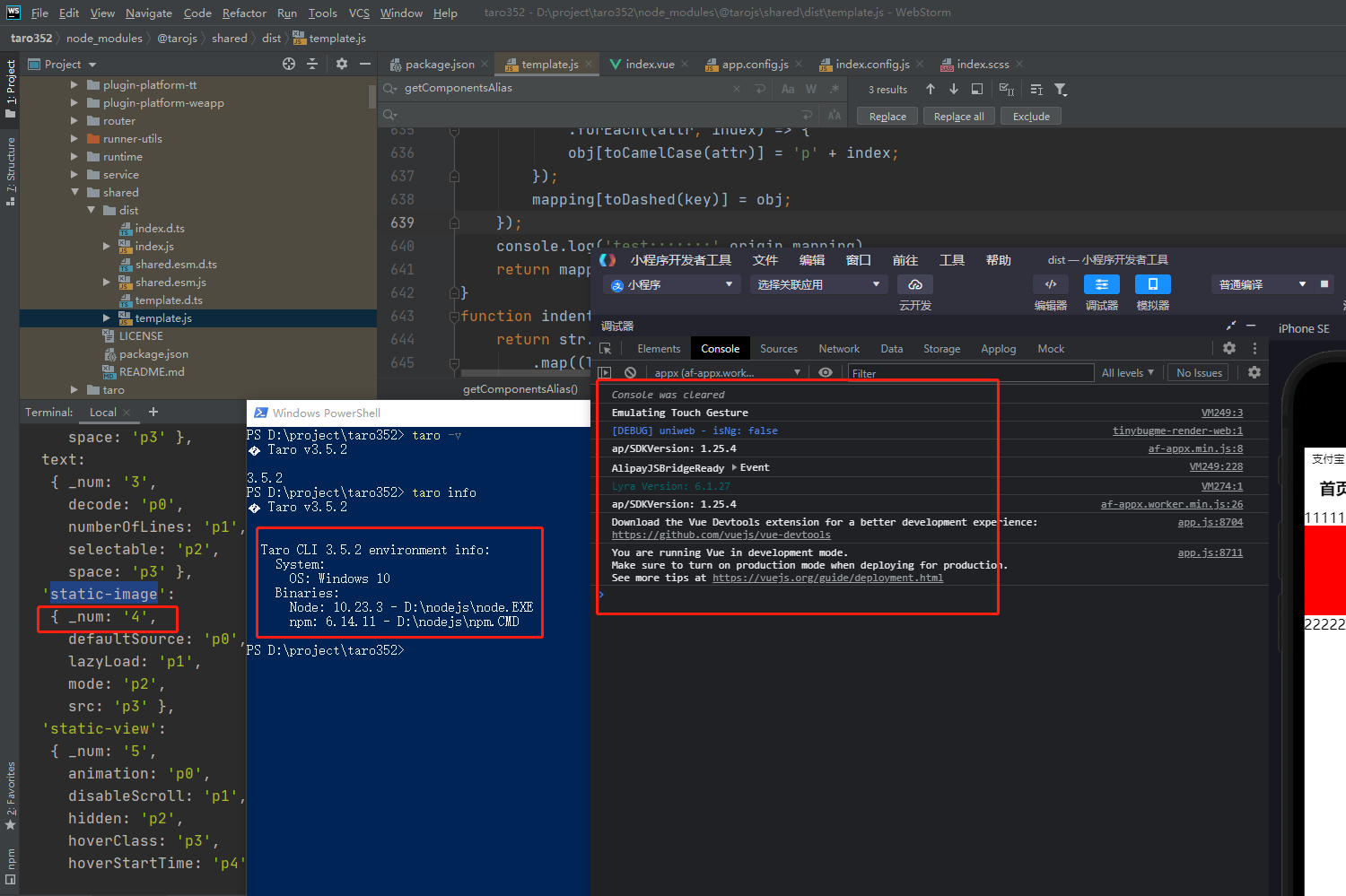Toggle Words (W) search option
The width and height of the screenshot is (1346, 896).
pos(811,89)
